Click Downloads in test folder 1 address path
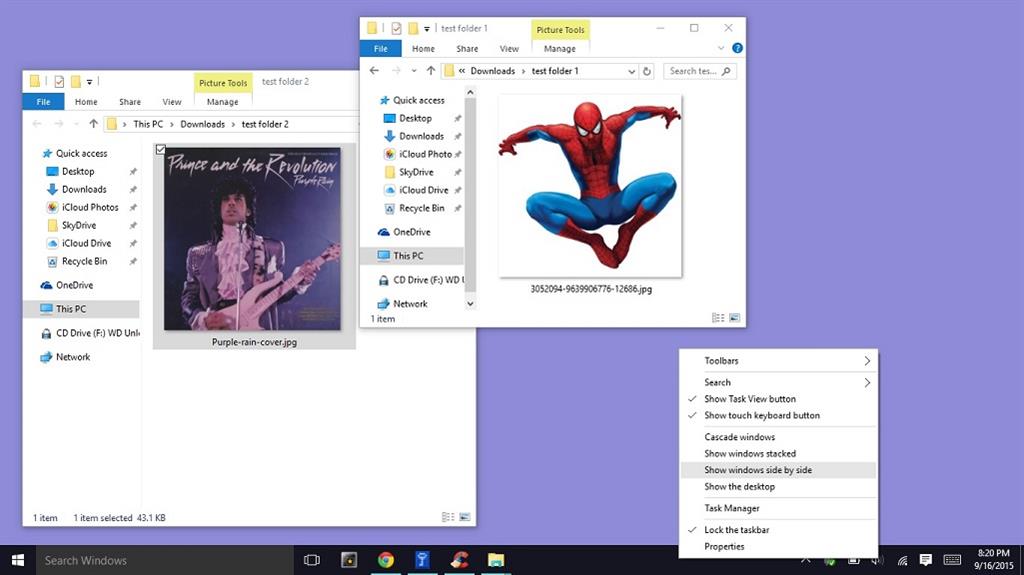 point(492,71)
